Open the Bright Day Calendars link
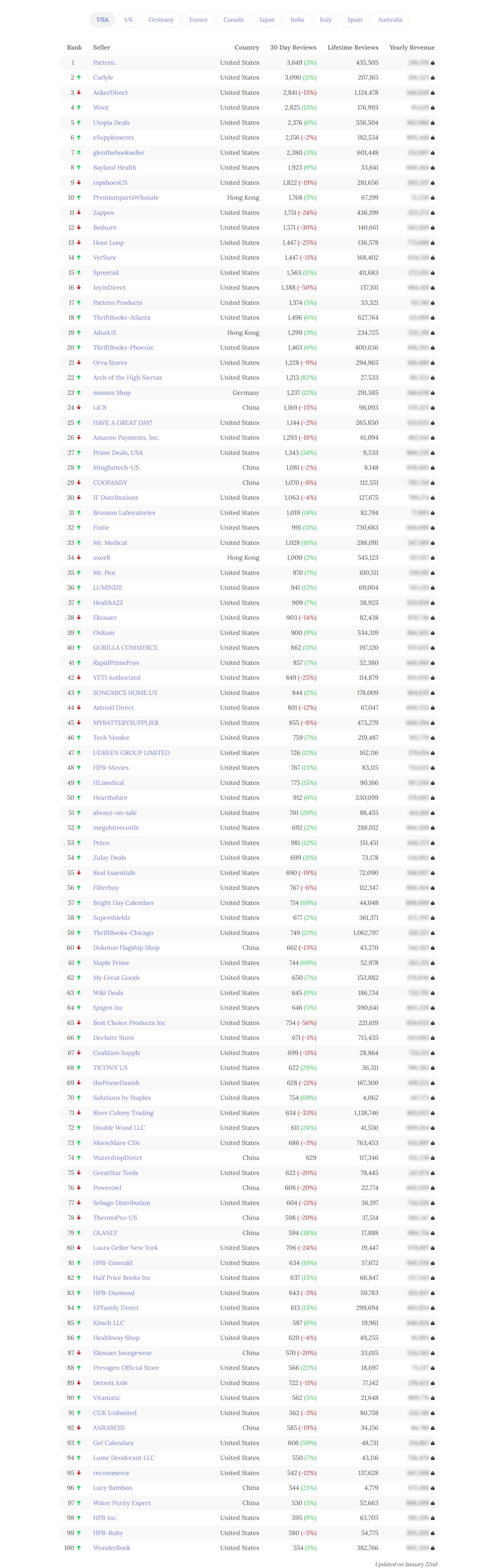 click(x=123, y=903)
